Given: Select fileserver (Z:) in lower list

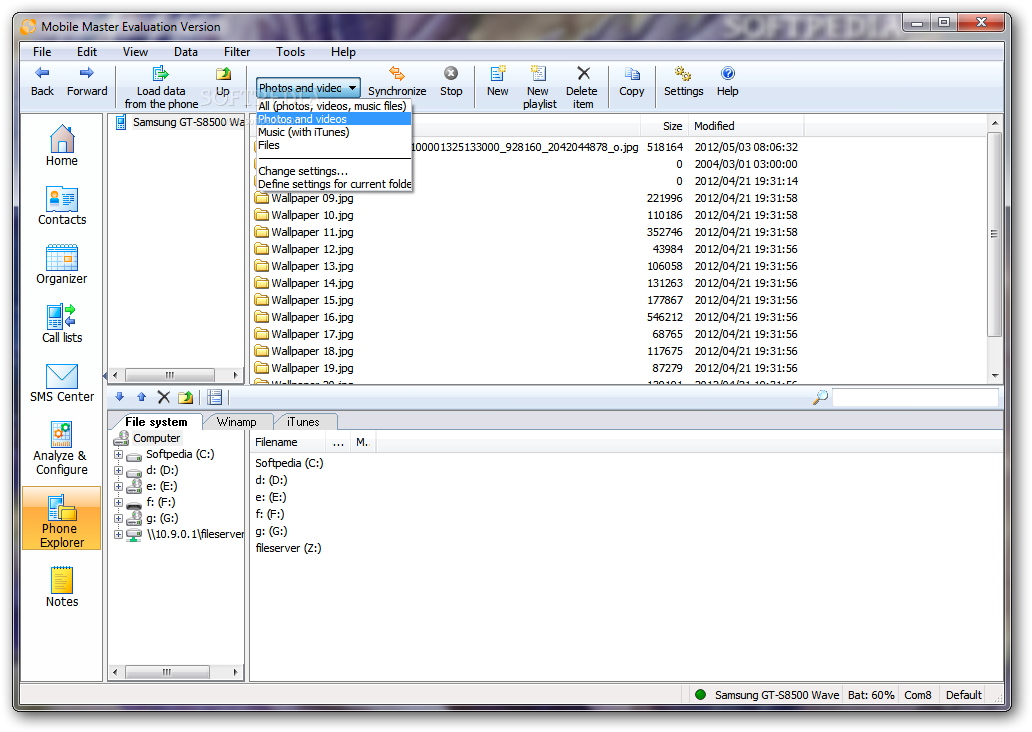Looking at the screenshot, I should click(x=288, y=548).
